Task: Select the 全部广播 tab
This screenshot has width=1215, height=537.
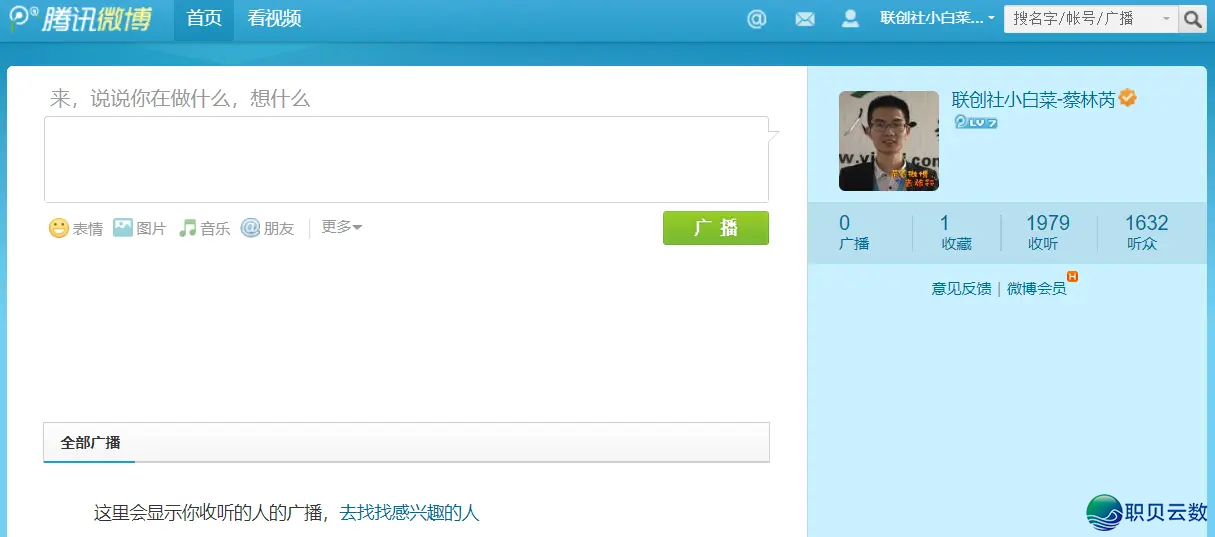Action: pyautogui.click(x=90, y=442)
